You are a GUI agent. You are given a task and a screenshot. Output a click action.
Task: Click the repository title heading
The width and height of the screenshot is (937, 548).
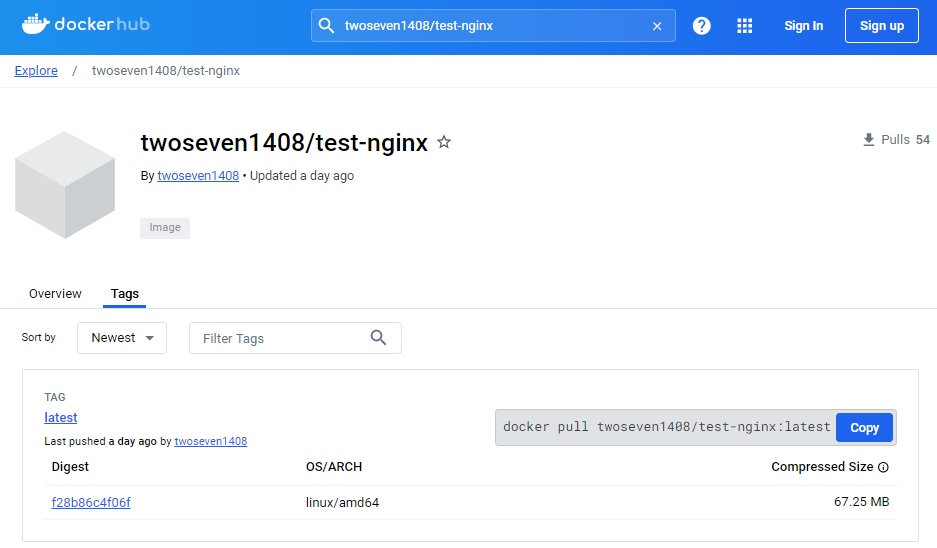pos(284,143)
